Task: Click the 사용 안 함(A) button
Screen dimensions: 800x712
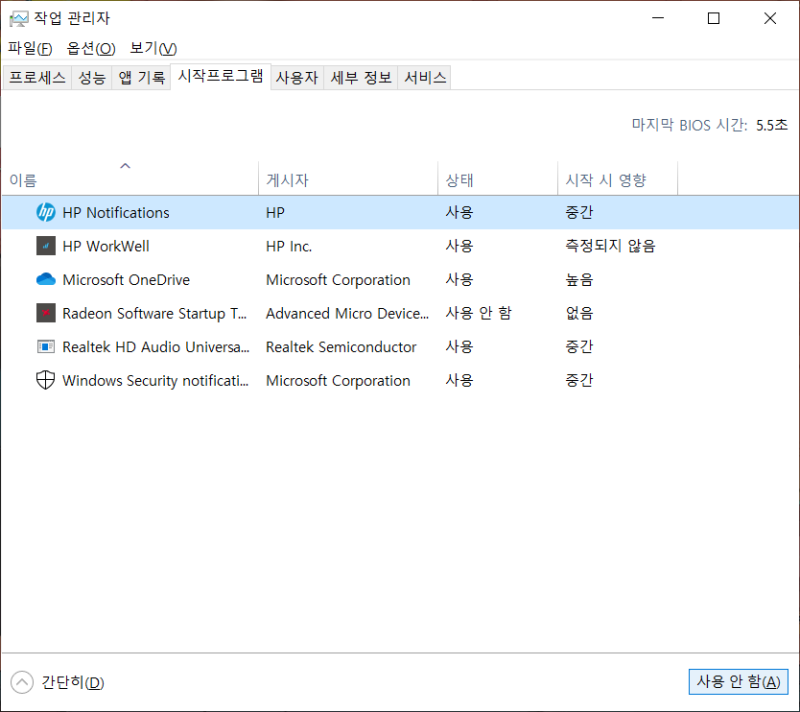Action: 738,682
